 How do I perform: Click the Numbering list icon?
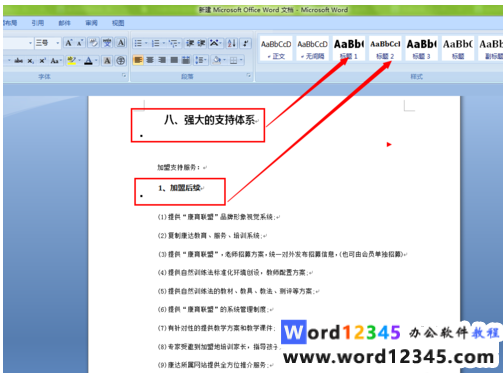(x=155, y=43)
